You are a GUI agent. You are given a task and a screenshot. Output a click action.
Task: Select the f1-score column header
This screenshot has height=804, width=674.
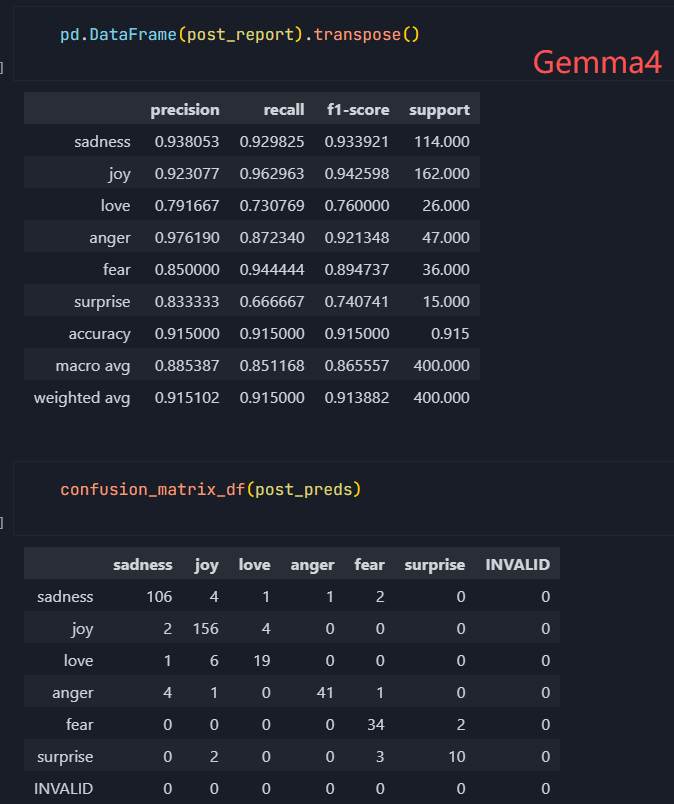[x=358, y=110]
